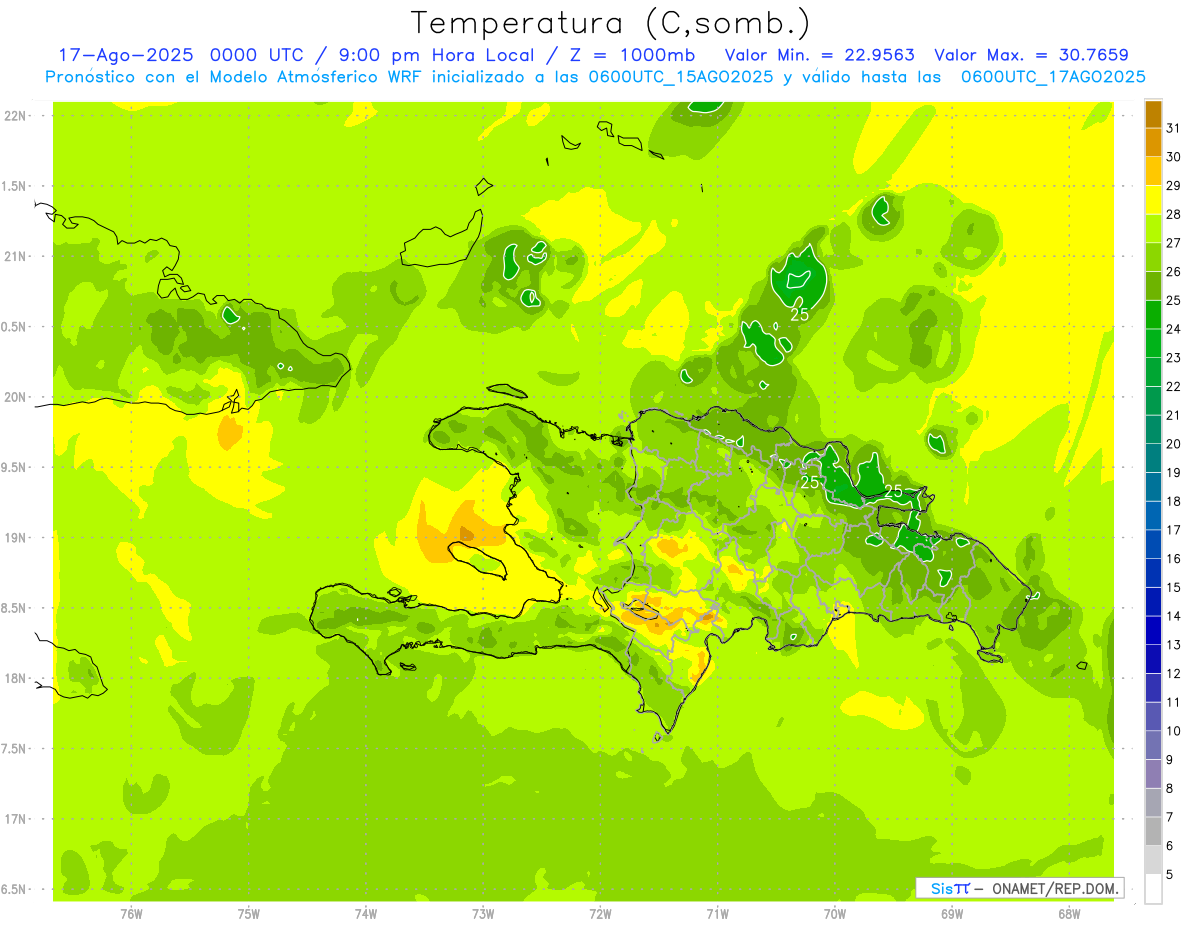Click the "28" color scale label
Screen dimensions: 1200x927
(x=1174, y=214)
